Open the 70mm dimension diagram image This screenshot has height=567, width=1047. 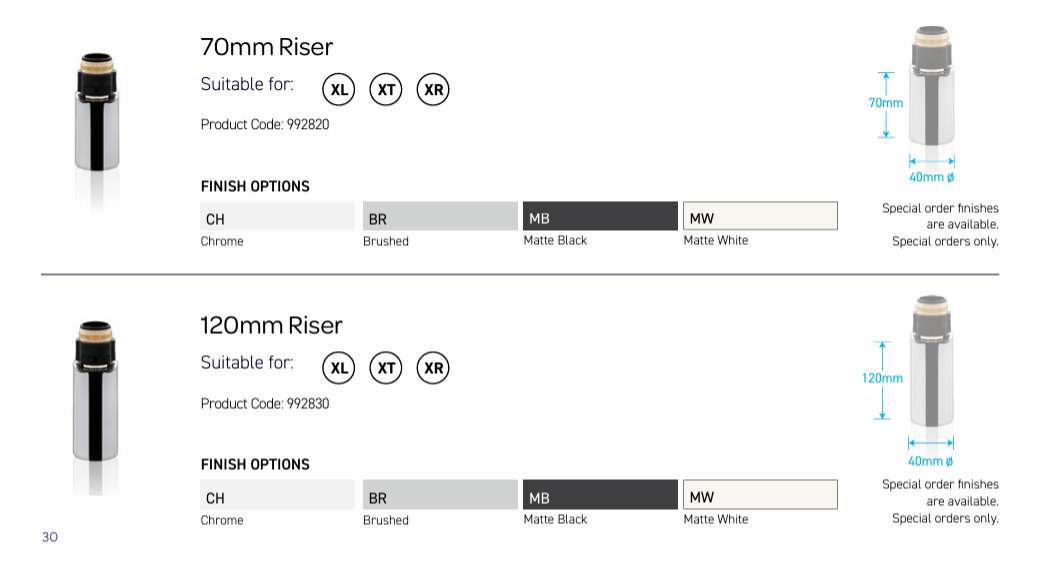(x=919, y=104)
